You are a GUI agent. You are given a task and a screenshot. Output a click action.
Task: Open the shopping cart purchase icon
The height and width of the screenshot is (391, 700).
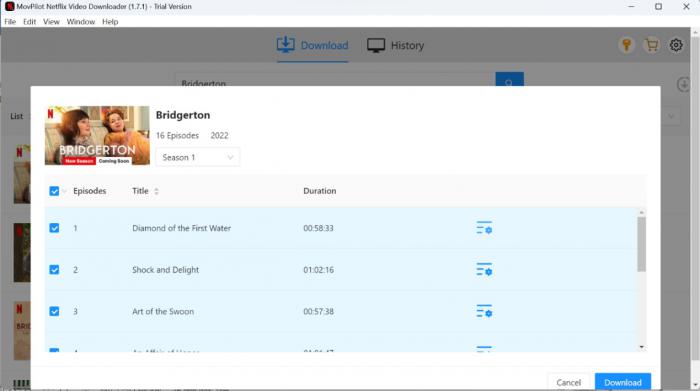click(651, 45)
